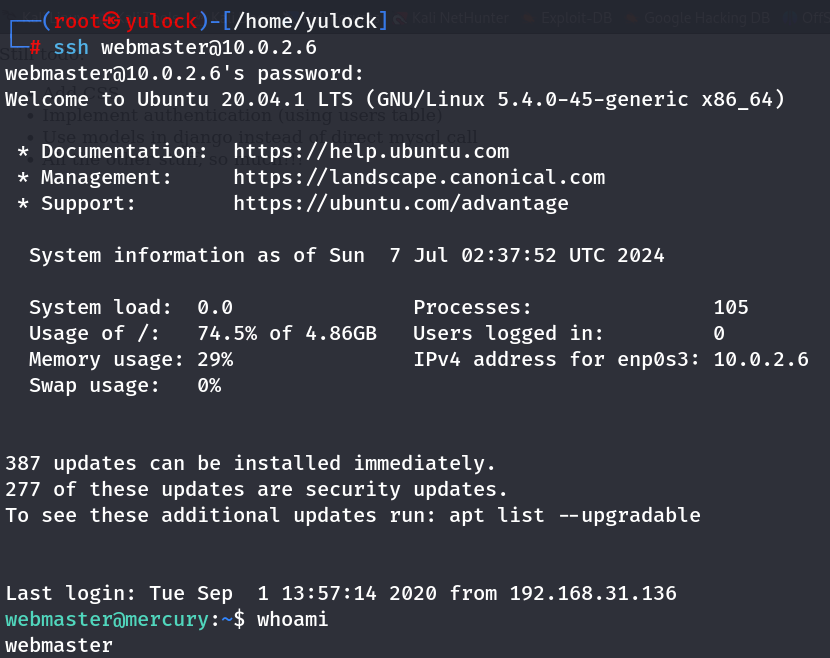Click the Last login source 192.168.31.136
This screenshot has height=658, width=830.
(593, 594)
